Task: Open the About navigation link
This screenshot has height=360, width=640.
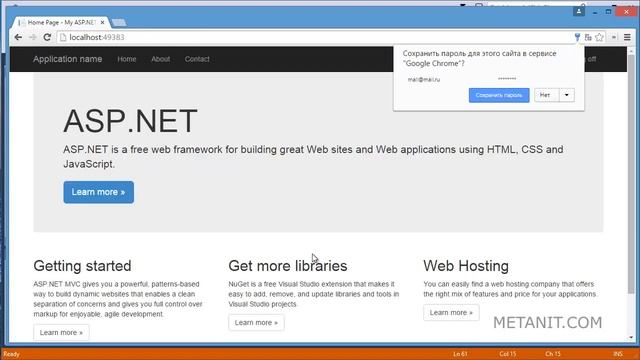Action: [x=160, y=59]
